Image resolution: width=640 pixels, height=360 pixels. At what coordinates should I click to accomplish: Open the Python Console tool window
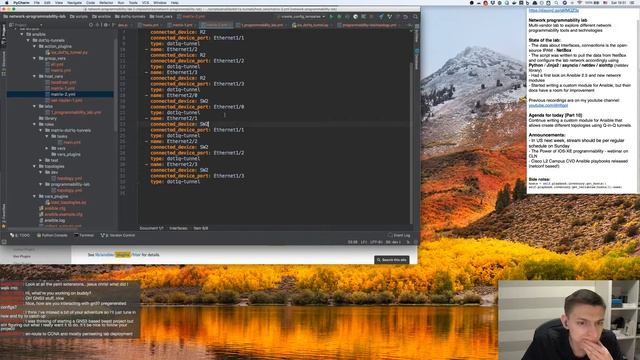tap(52, 236)
